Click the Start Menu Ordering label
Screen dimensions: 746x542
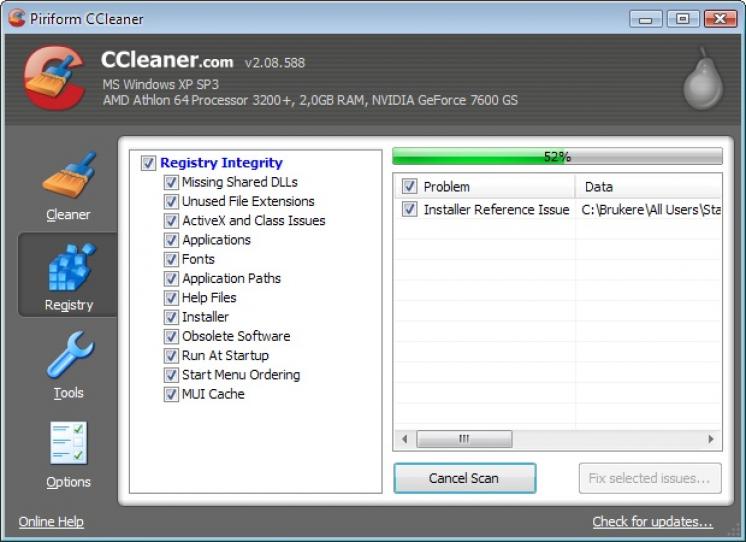(241, 375)
